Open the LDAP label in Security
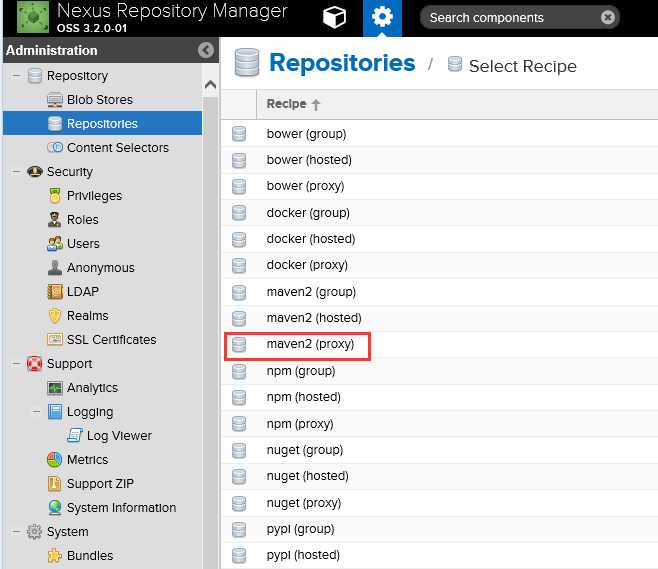The height and width of the screenshot is (569, 658). click(x=83, y=291)
